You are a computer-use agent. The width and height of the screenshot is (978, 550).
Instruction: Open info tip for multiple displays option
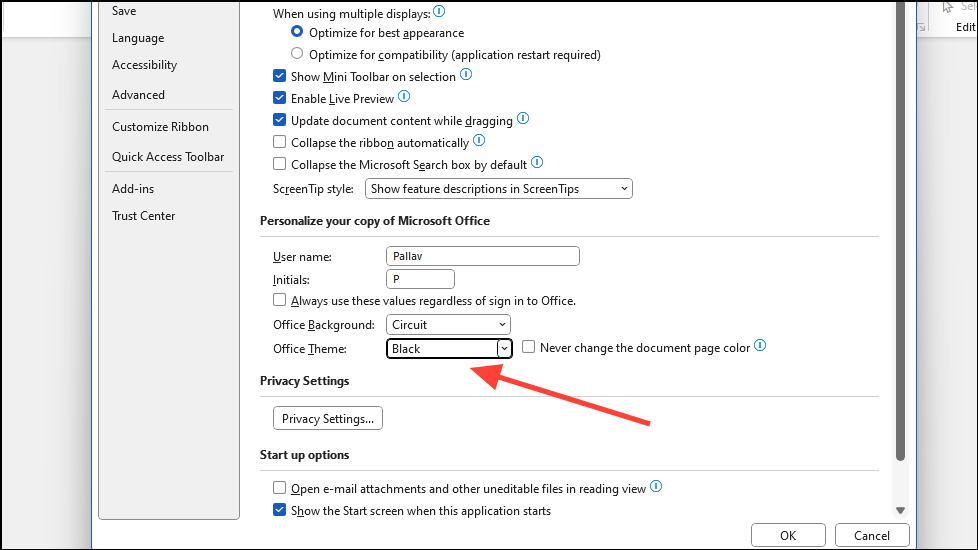click(439, 11)
